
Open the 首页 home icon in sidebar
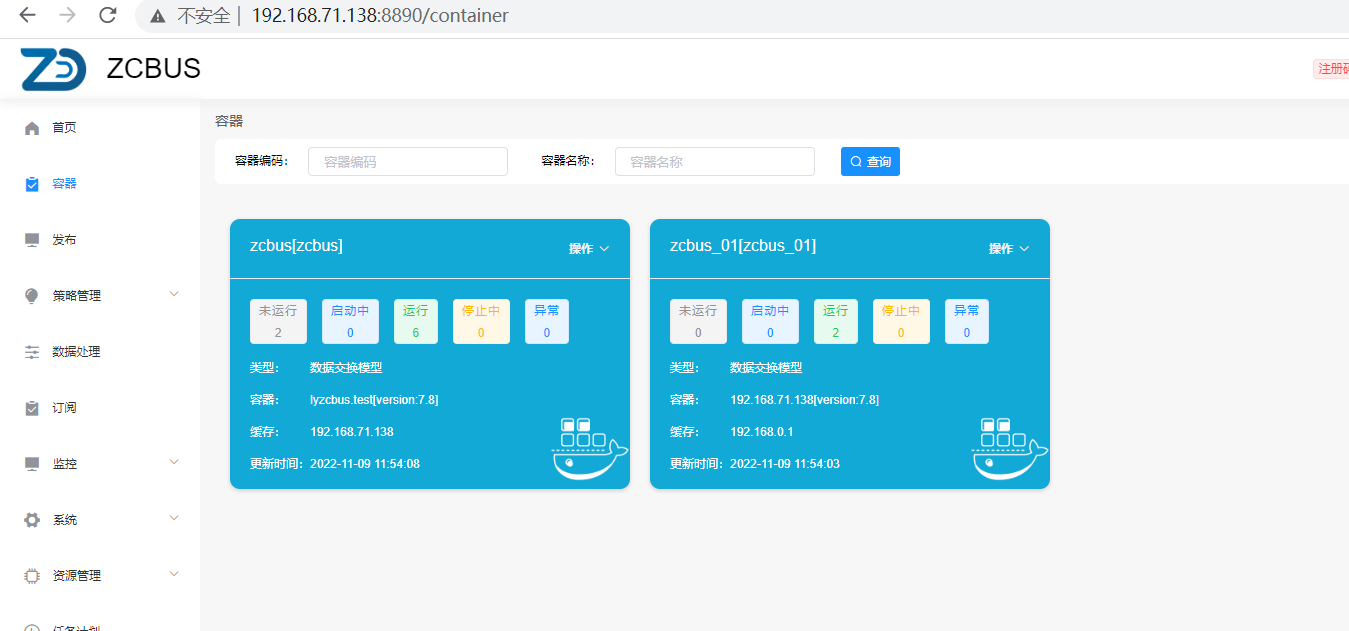click(32, 128)
